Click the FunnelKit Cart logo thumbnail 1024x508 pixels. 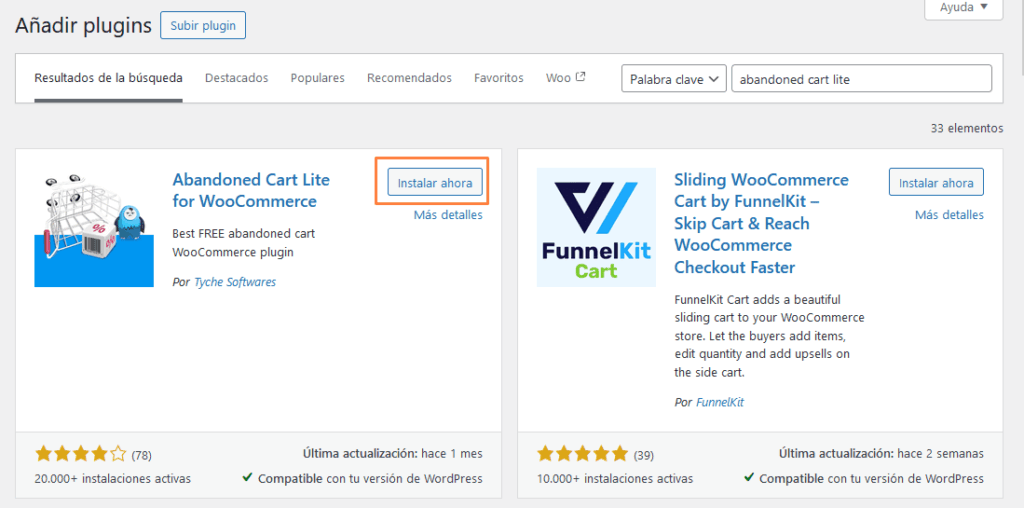tap(596, 227)
